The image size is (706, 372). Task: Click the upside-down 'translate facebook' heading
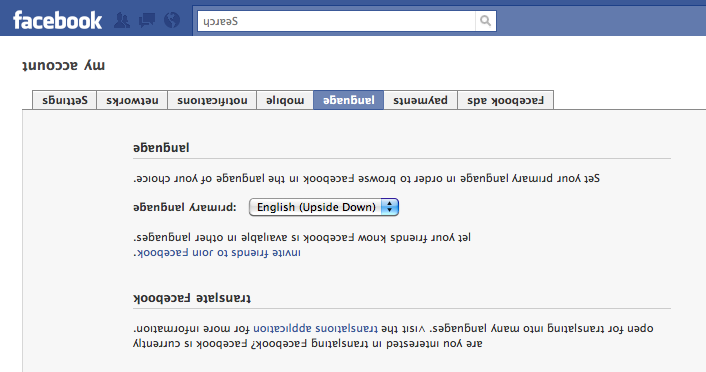pyautogui.click(x=192, y=298)
